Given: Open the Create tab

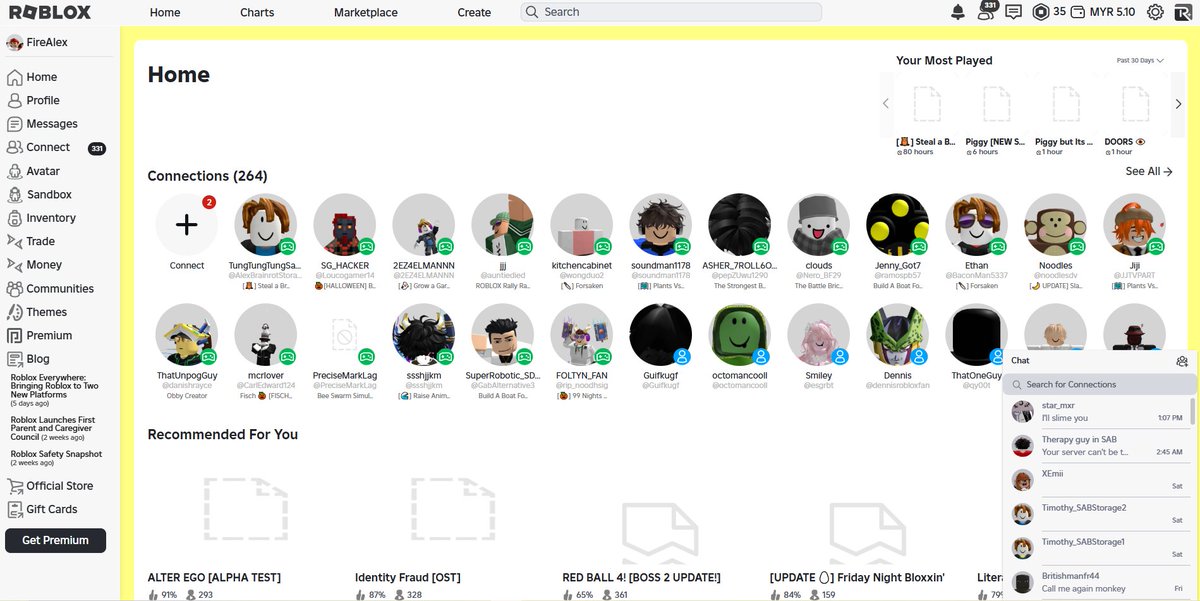Looking at the screenshot, I should 474,12.
